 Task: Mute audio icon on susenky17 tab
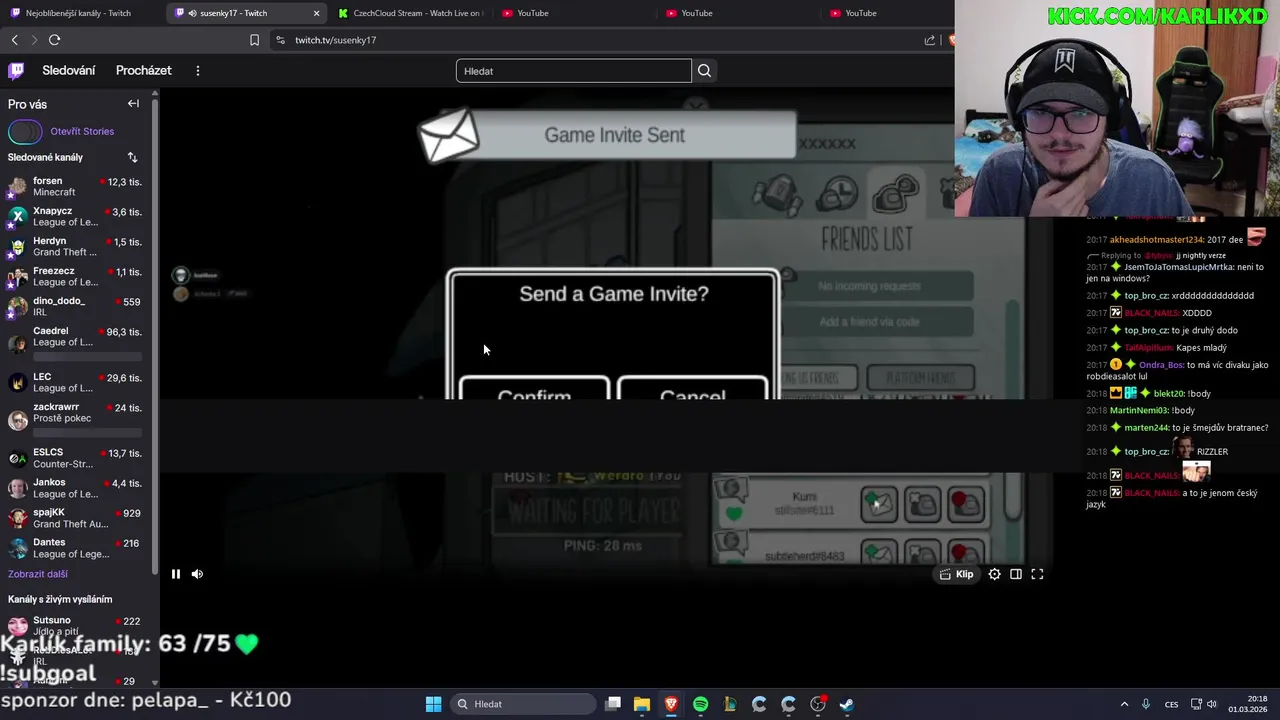coord(192,13)
